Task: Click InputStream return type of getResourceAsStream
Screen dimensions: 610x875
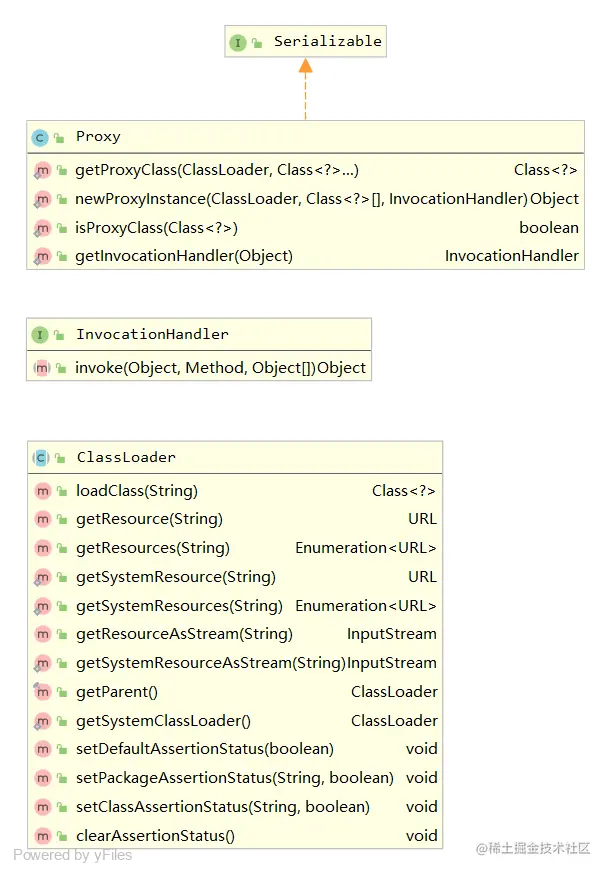Action: click(x=392, y=634)
